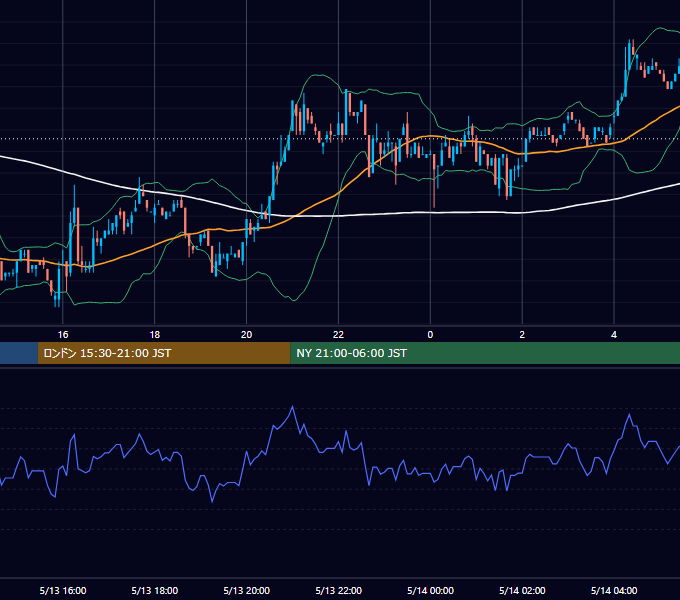
Task: Click the 16 hour label on price axis
Action: [63, 334]
